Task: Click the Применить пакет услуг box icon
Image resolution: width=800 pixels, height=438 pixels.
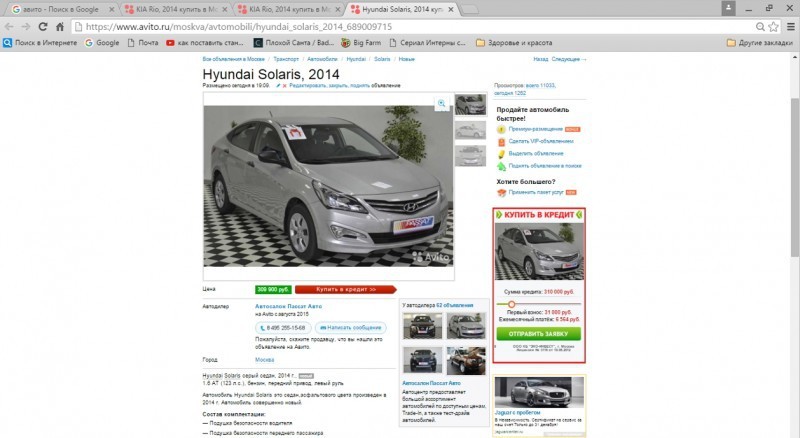Action: (x=502, y=192)
